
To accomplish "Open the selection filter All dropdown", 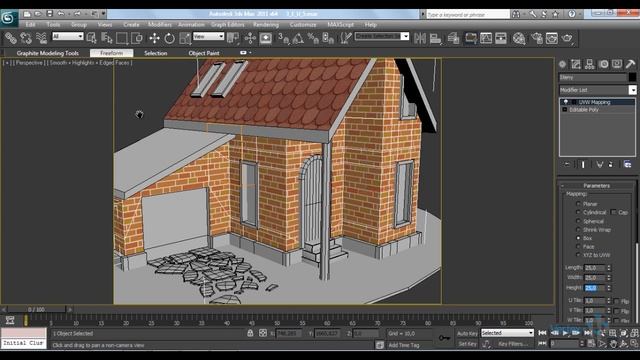I will (x=68, y=36).
